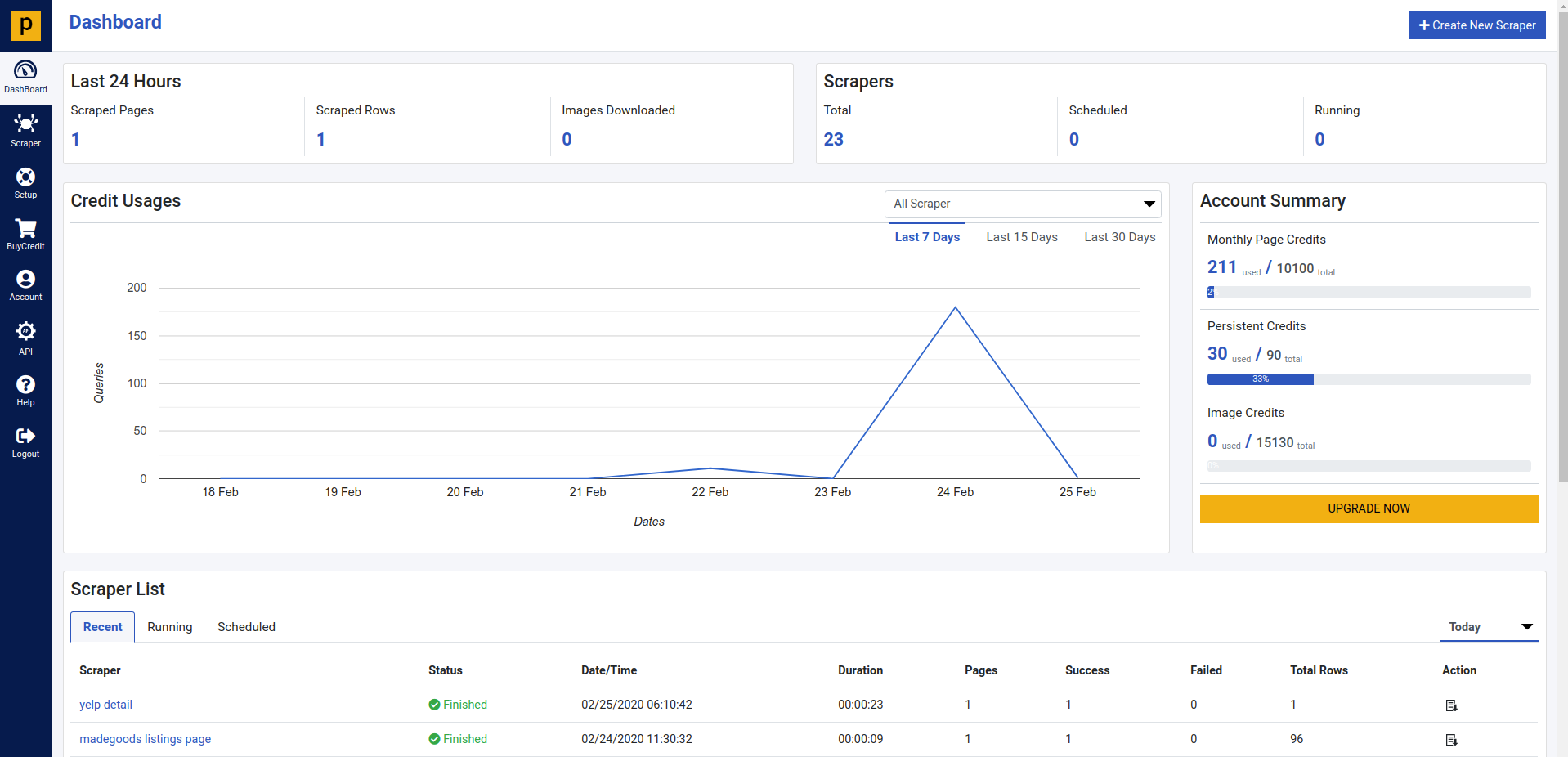Expand the All Scraper dropdown
1568x757 pixels.
1022,204
